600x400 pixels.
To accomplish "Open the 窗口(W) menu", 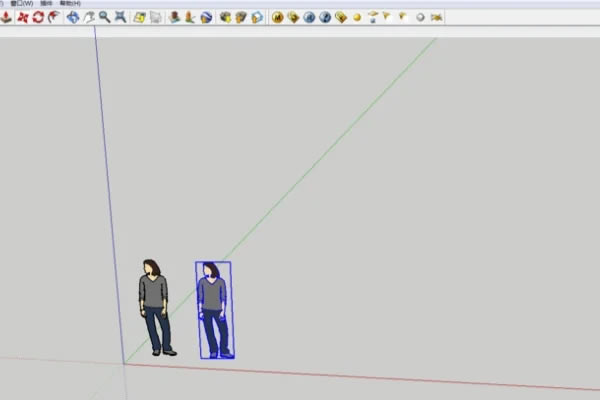I will coord(22,4).
